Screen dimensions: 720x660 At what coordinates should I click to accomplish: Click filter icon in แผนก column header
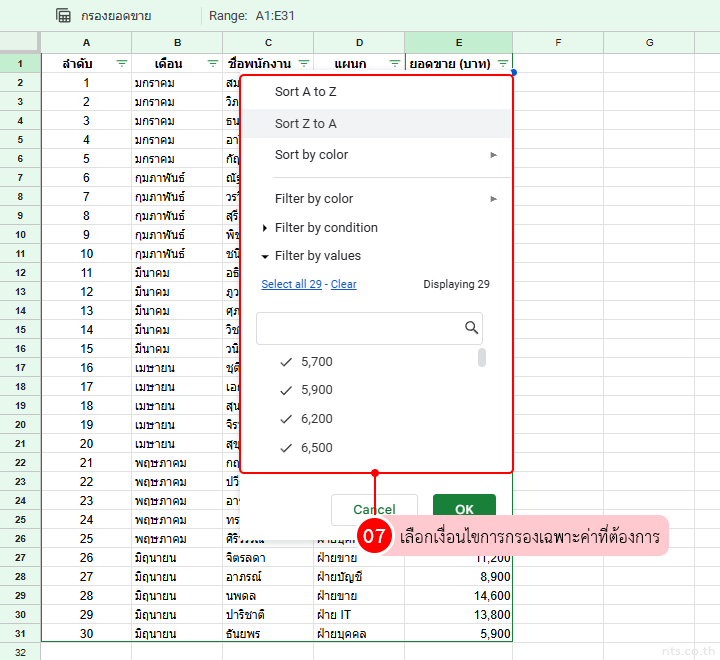click(394, 63)
